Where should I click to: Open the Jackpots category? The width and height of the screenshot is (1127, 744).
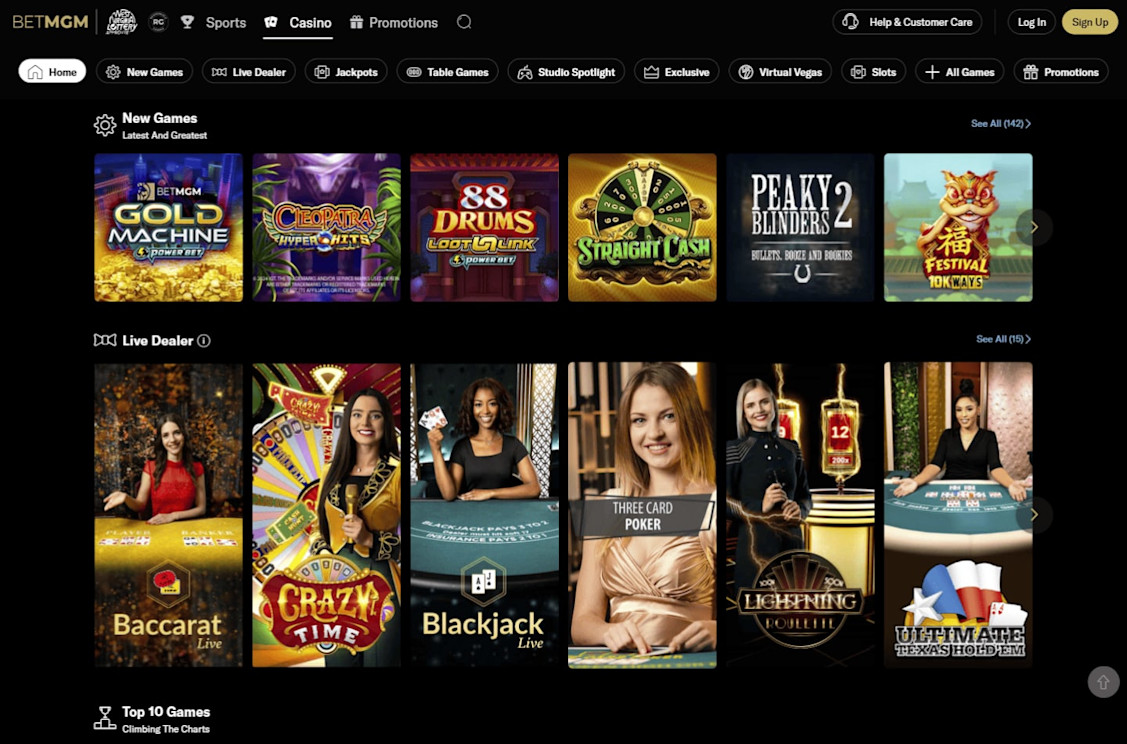click(x=346, y=71)
